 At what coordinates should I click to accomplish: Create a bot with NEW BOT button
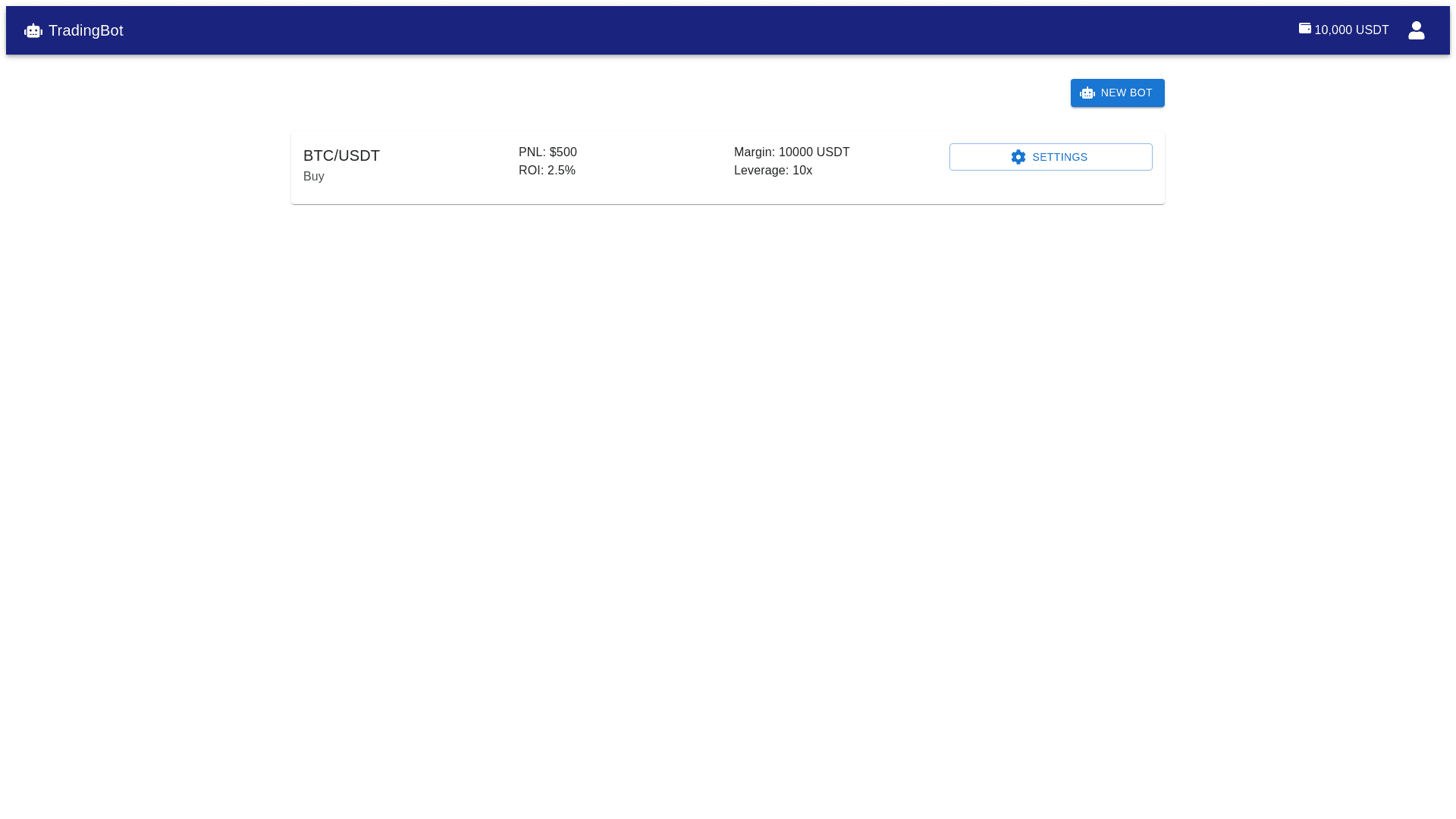(x=1117, y=93)
